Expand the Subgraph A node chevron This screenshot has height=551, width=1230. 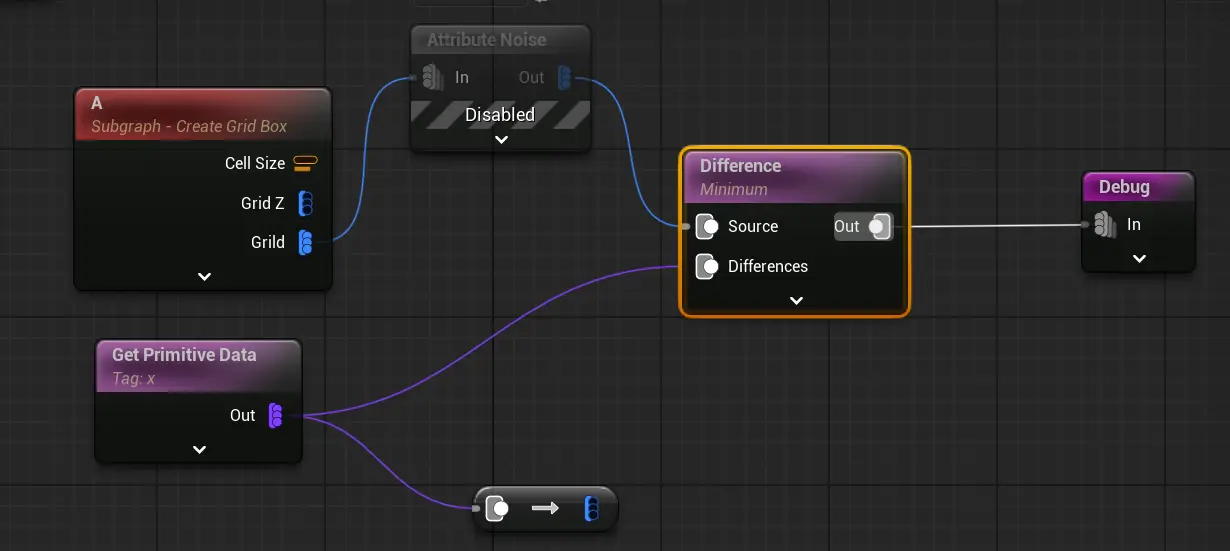[204, 276]
